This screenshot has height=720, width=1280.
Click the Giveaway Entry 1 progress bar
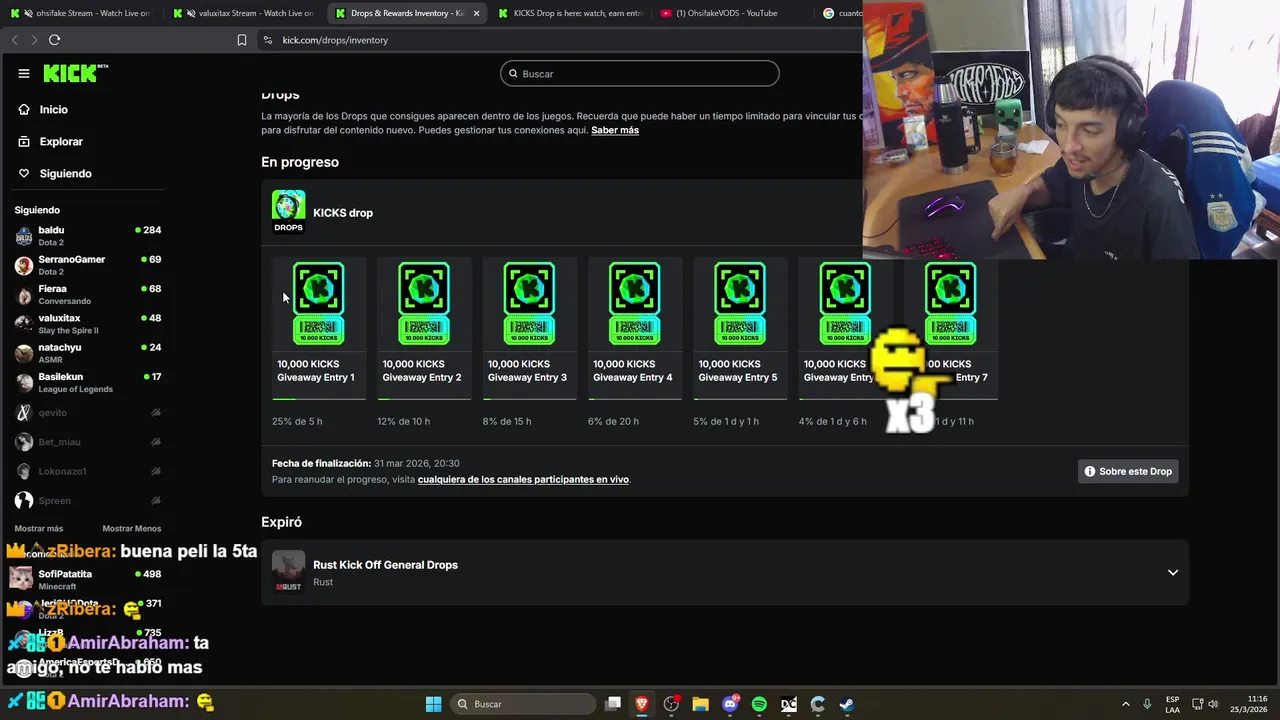coord(319,399)
